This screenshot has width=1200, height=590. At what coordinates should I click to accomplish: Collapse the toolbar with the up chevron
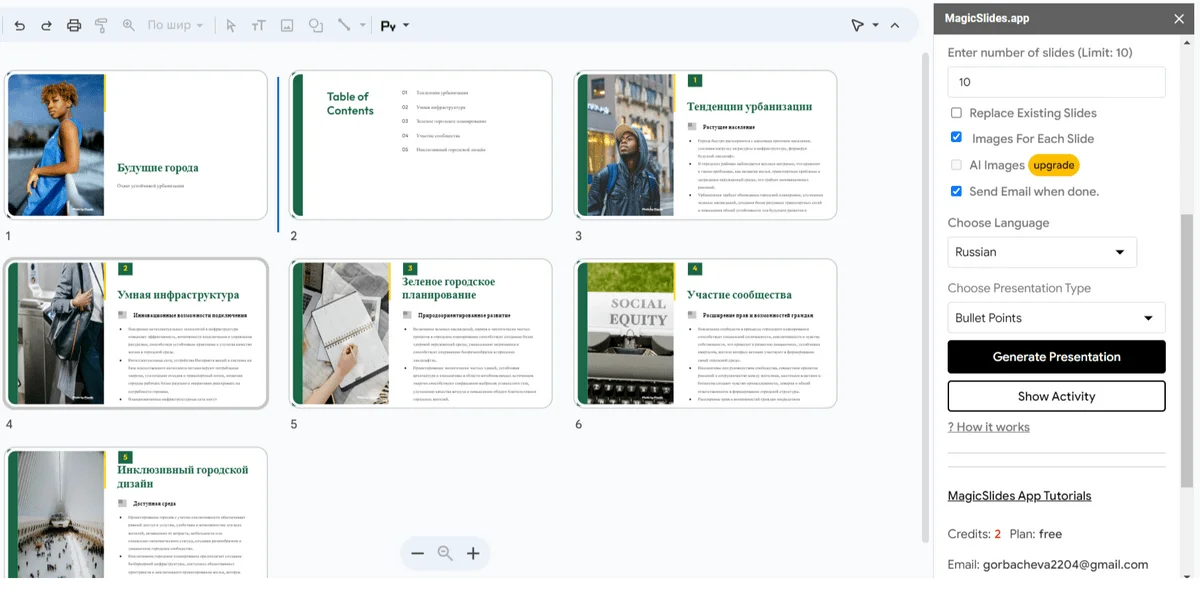pyautogui.click(x=895, y=25)
